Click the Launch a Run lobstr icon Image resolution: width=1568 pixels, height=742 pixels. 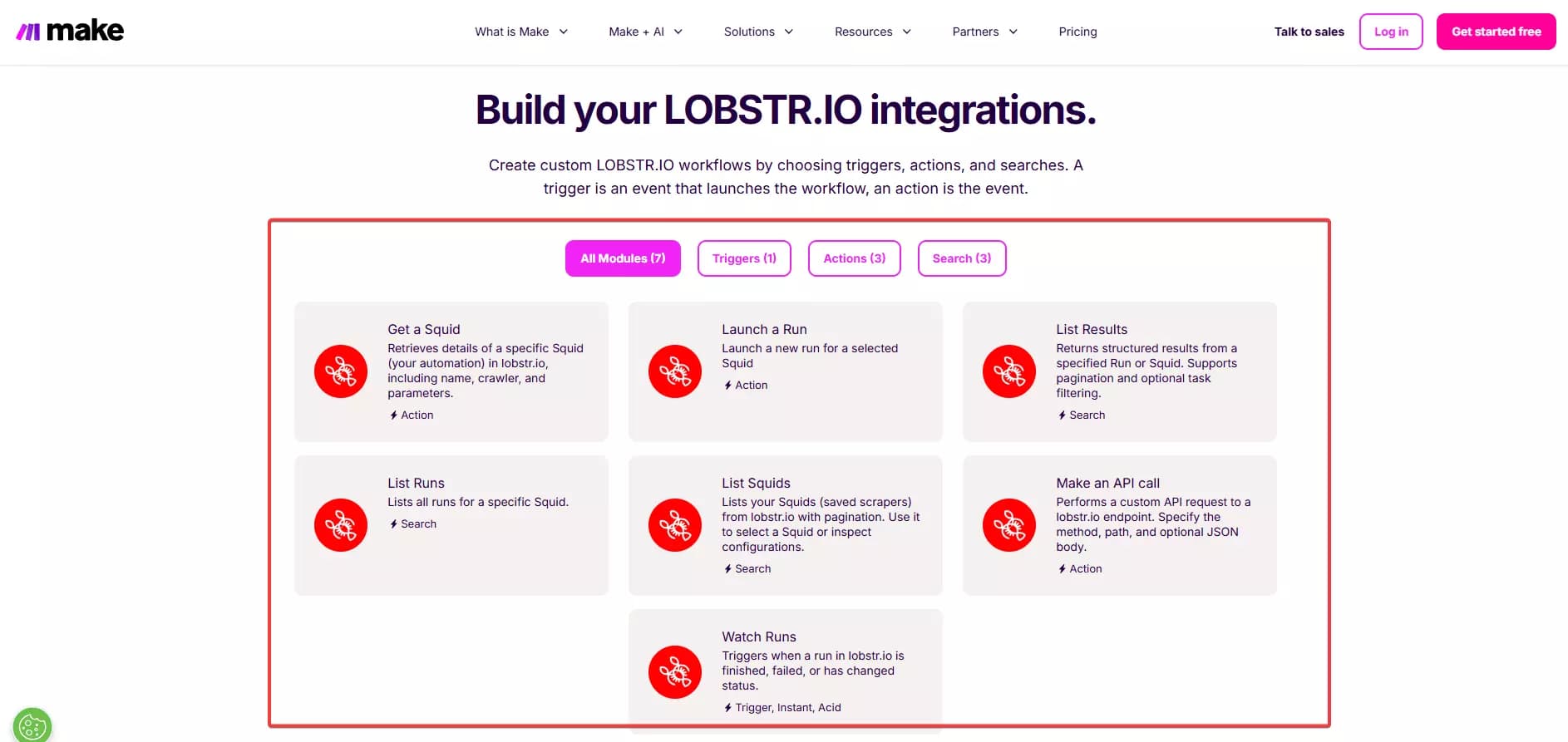tap(675, 371)
